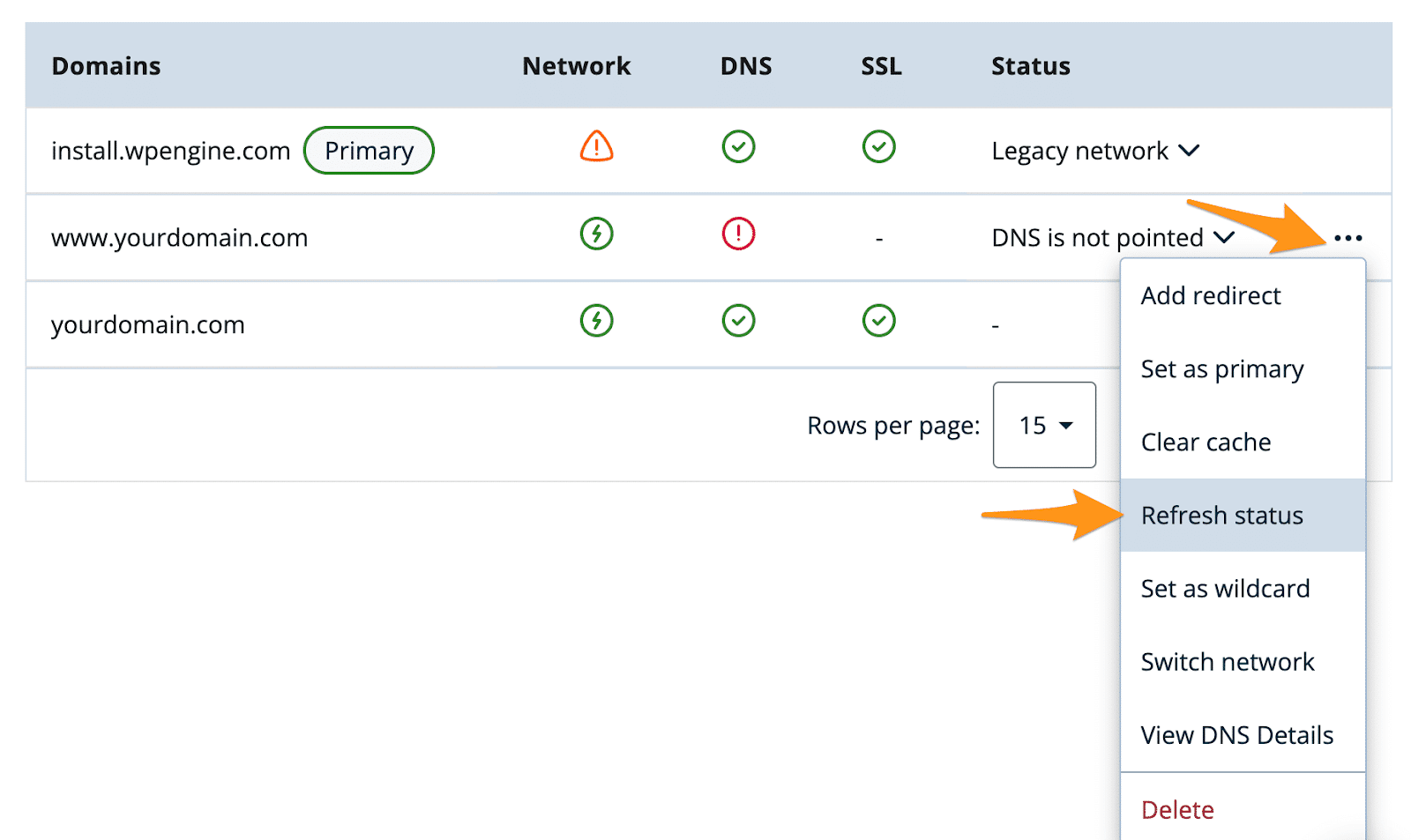Viewport: 1411px width, 840px height.
Task: Click the network lightning icon for www.yourdomain.com
Action: (596, 234)
